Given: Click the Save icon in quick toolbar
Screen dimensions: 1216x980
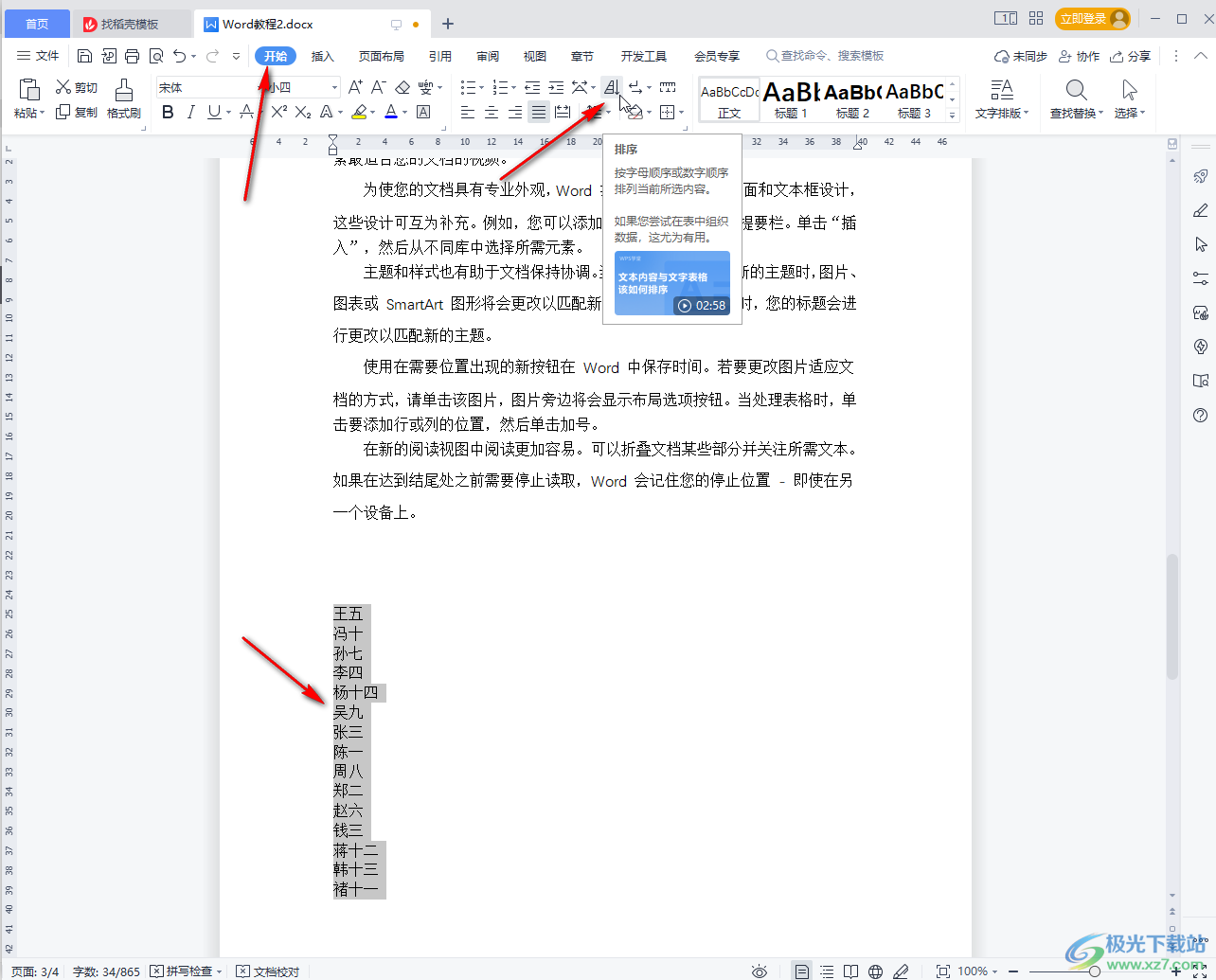Looking at the screenshot, I should pos(84,56).
